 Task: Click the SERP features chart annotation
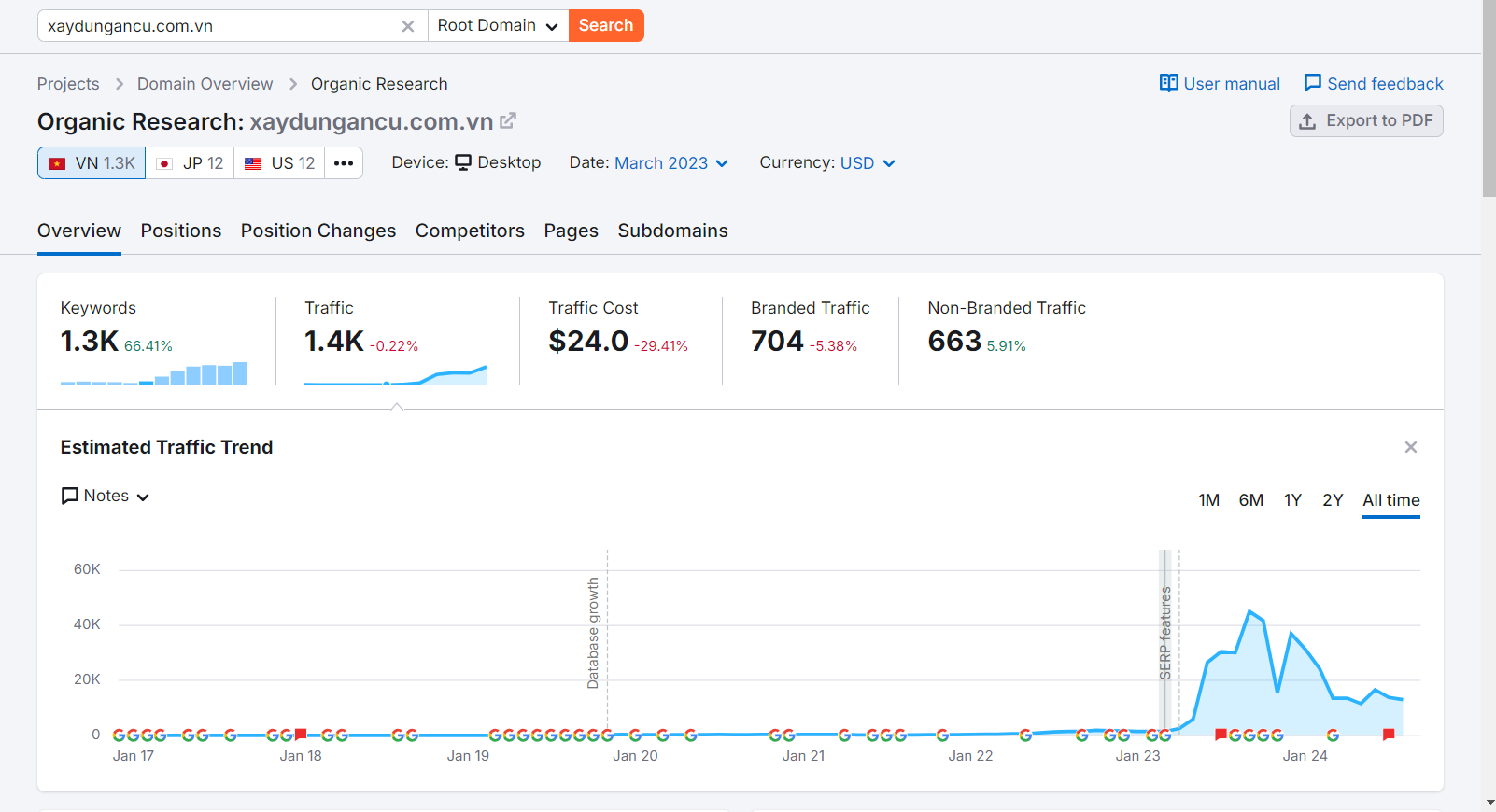[1165, 633]
